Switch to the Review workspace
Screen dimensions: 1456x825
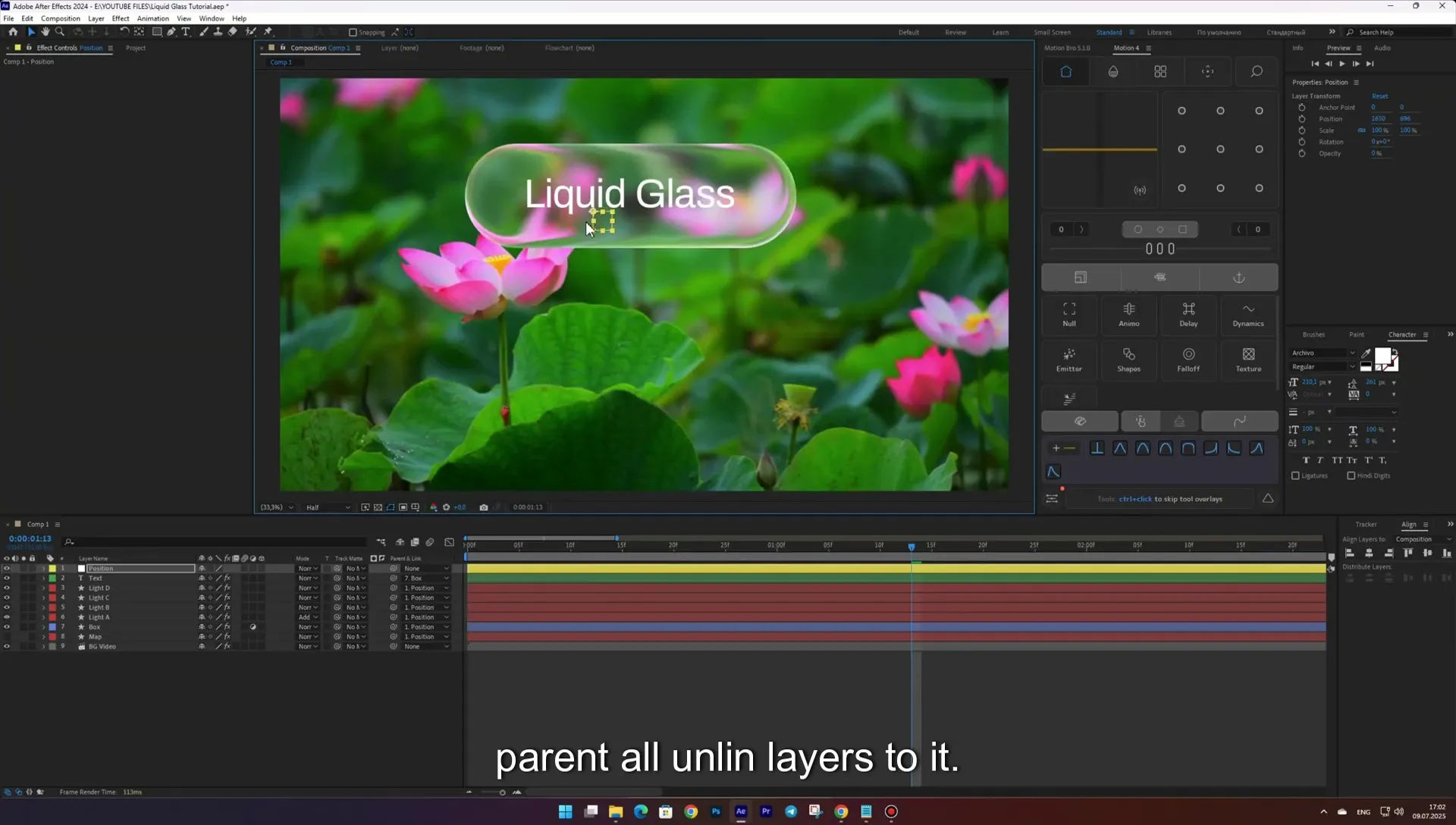click(x=955, y=33)
